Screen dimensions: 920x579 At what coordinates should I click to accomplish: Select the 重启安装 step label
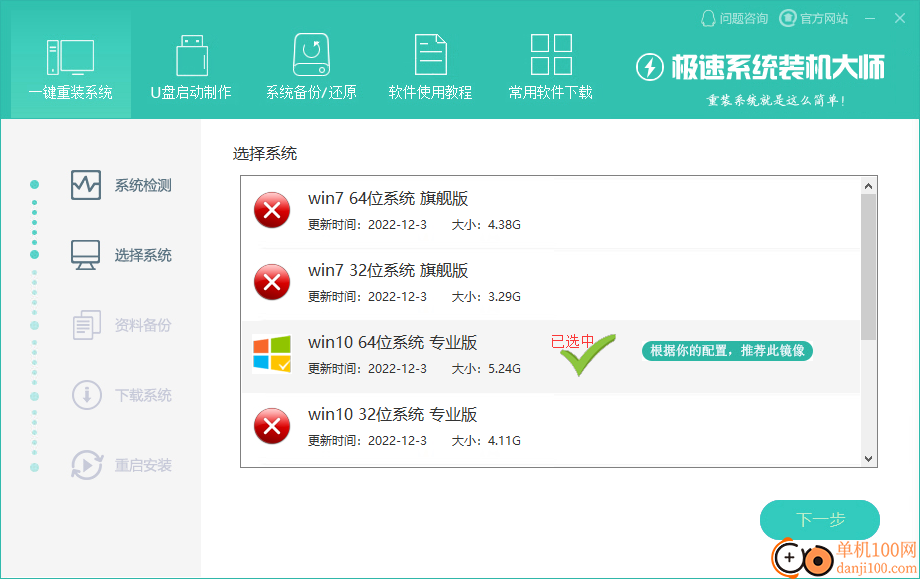(143, 465)
